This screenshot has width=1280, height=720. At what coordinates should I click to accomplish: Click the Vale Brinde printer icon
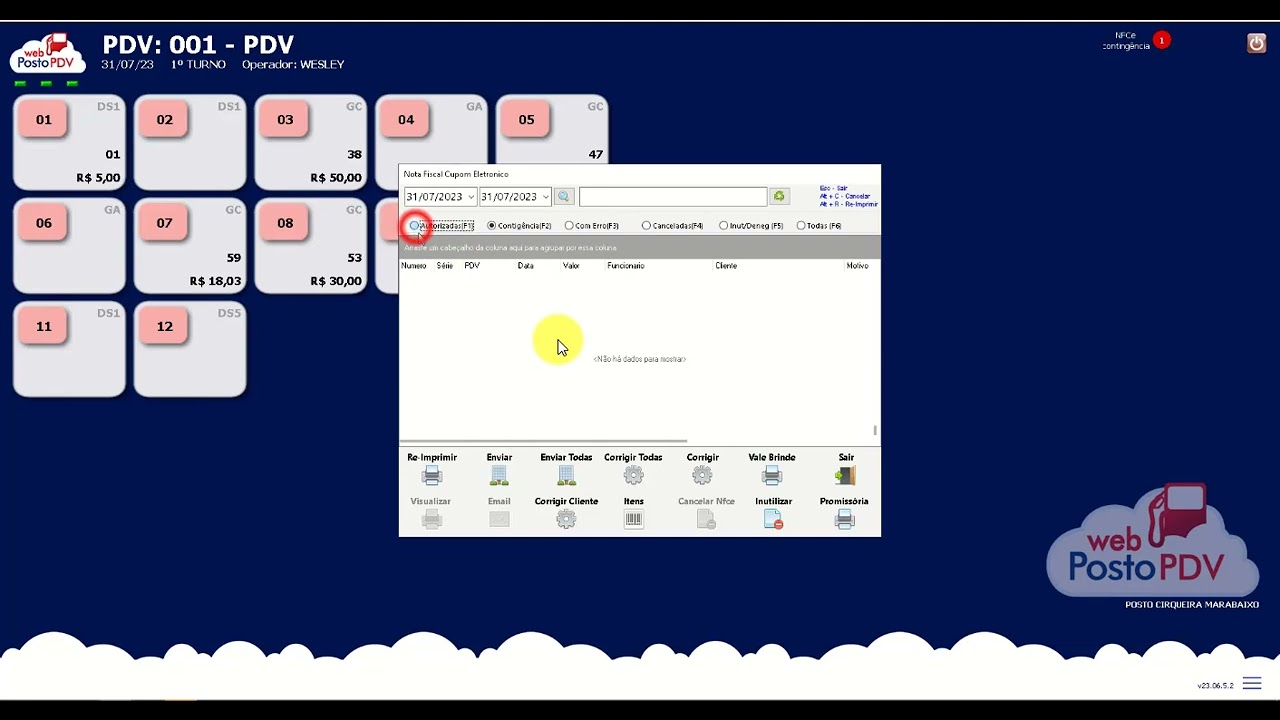pyautogui.click(x=772, y=476)
